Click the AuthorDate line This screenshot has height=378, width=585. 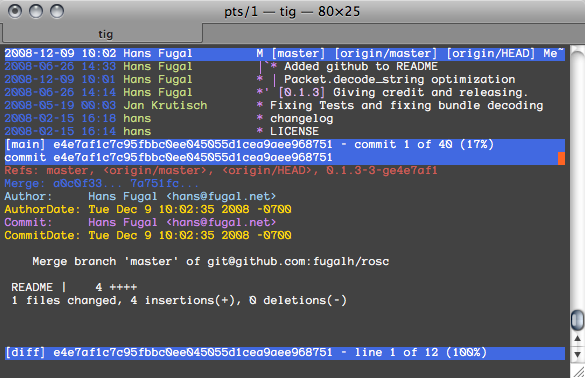click(x=148, y=210)
